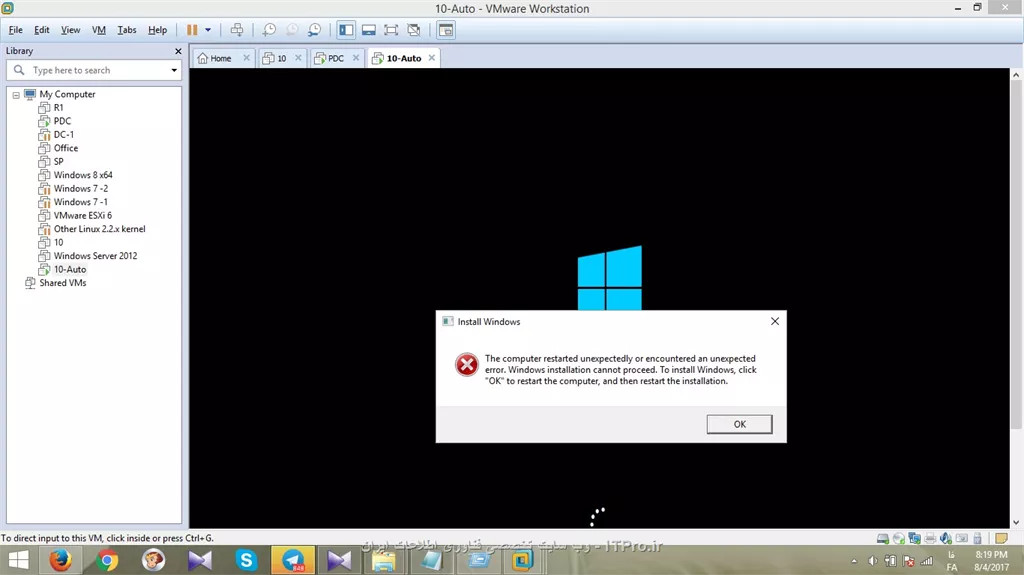This screenshot has height=575, width=1024.
Task: Pause the virtual machine from the toolbar
Action: 192,30
